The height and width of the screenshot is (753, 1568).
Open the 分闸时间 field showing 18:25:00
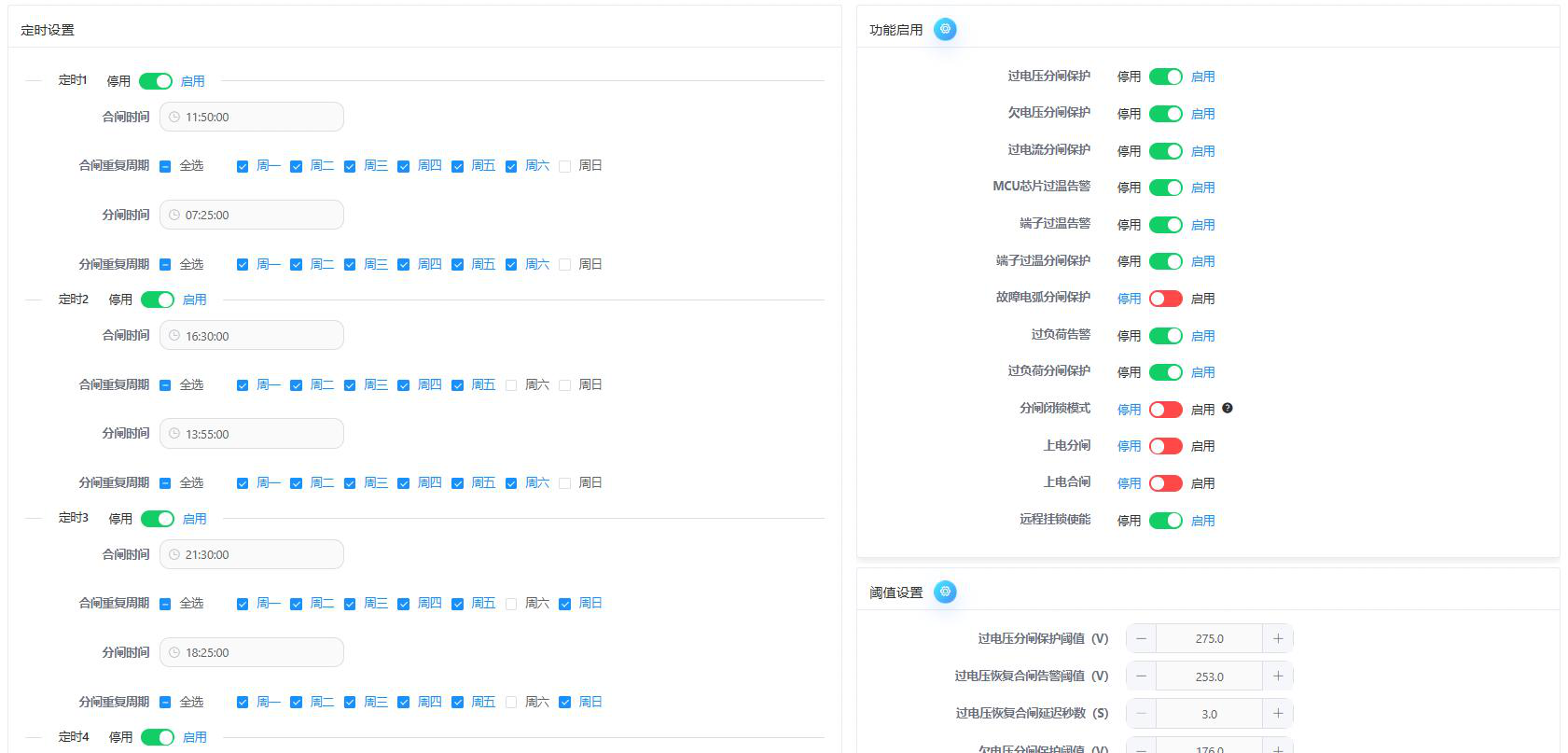(252, 652)
